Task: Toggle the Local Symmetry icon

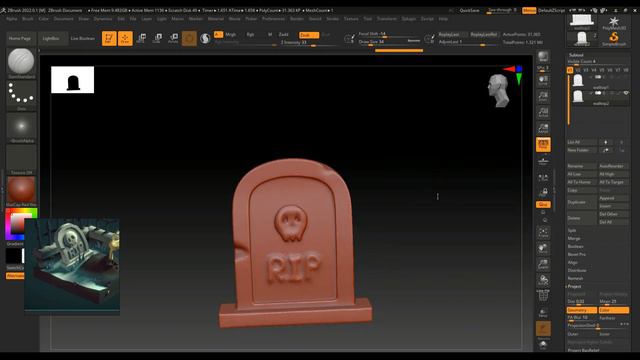Action: pos(543,177)
